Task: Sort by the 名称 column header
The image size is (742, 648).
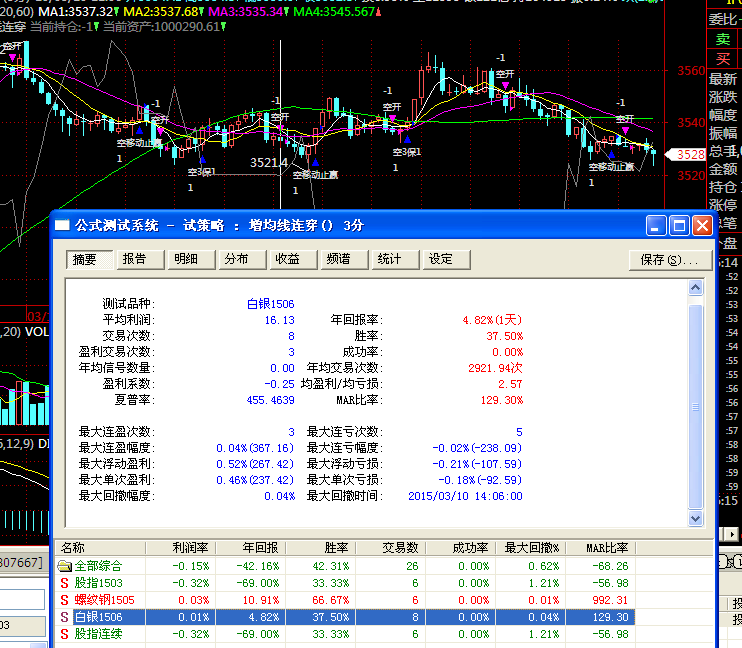Action: [x=100, y=548]
